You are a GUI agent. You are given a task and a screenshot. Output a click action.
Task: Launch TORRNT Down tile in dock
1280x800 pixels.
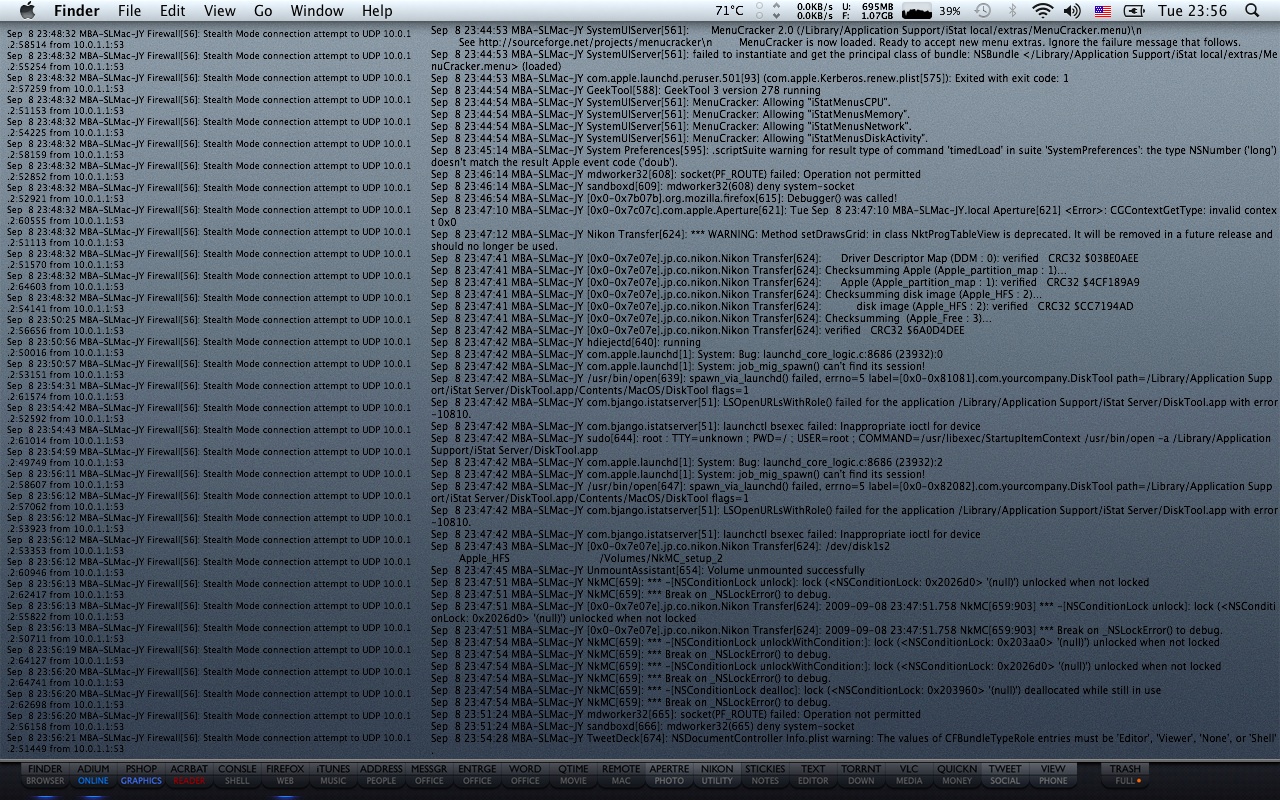point(861,775)
